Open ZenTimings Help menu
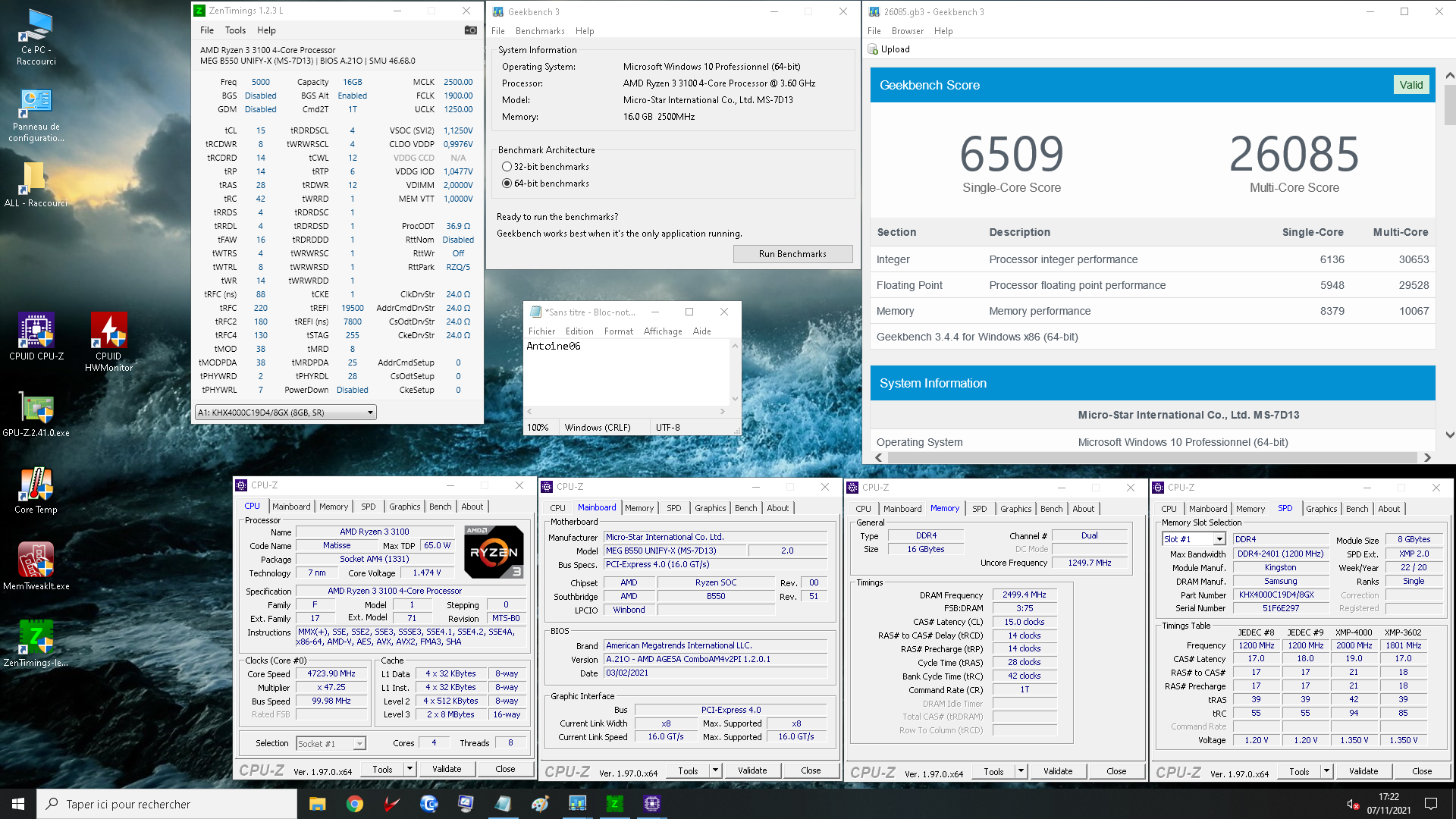 click(x=266, y=30)
